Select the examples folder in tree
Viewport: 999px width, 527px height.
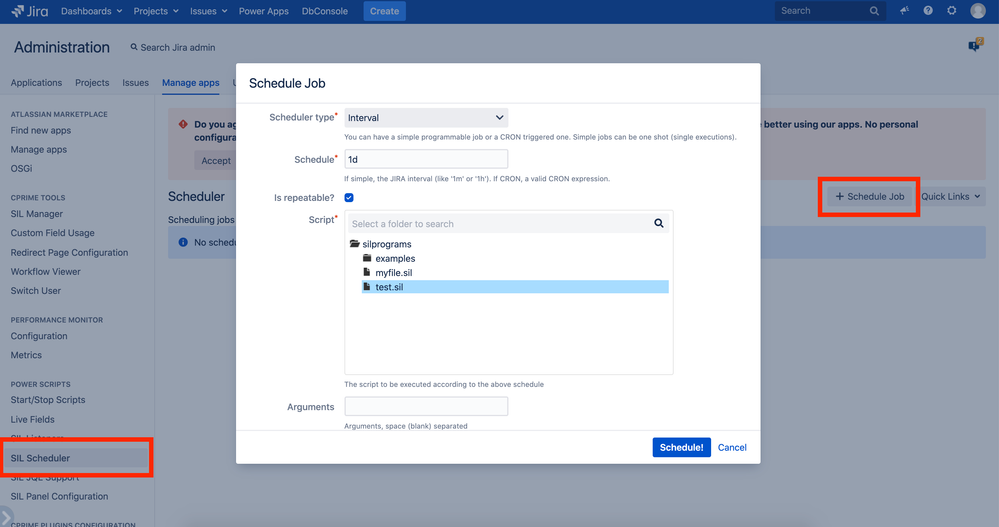395,258
